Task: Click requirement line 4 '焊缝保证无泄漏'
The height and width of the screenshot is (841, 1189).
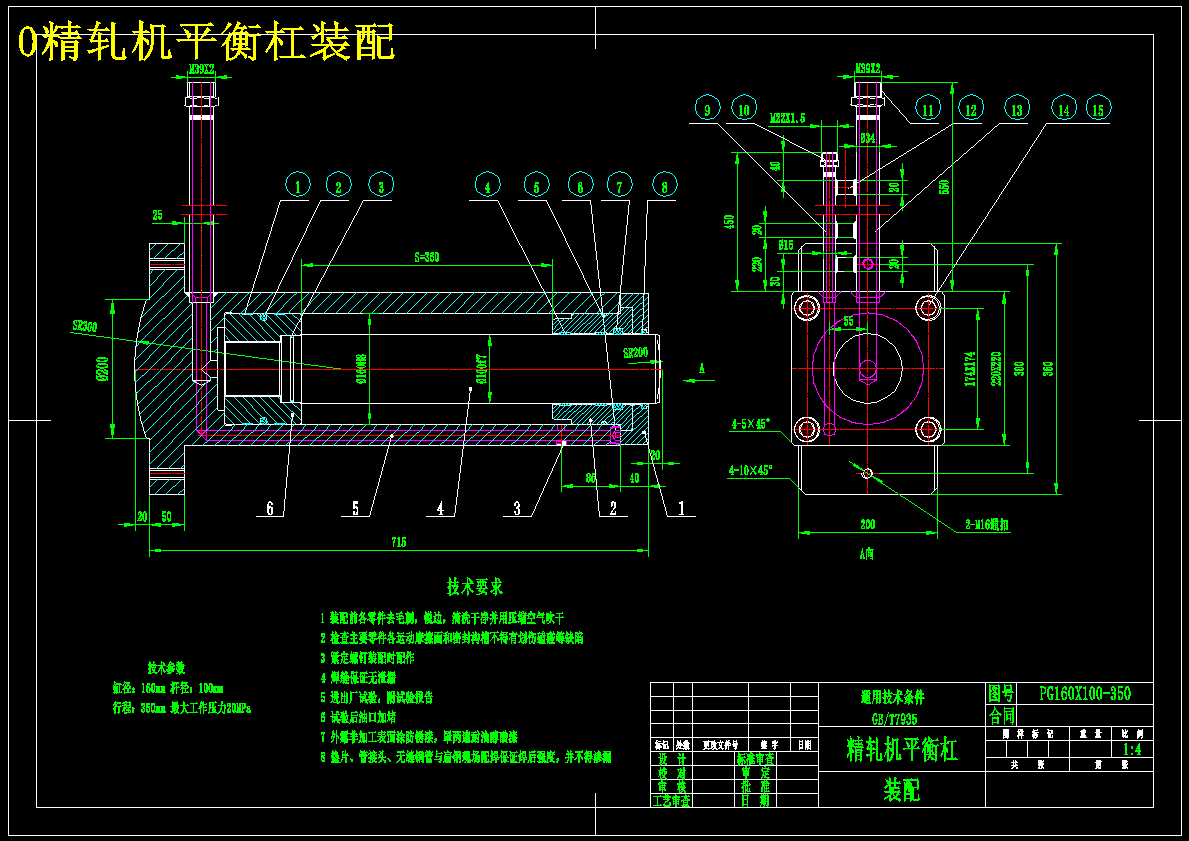Action: (358, 677)
